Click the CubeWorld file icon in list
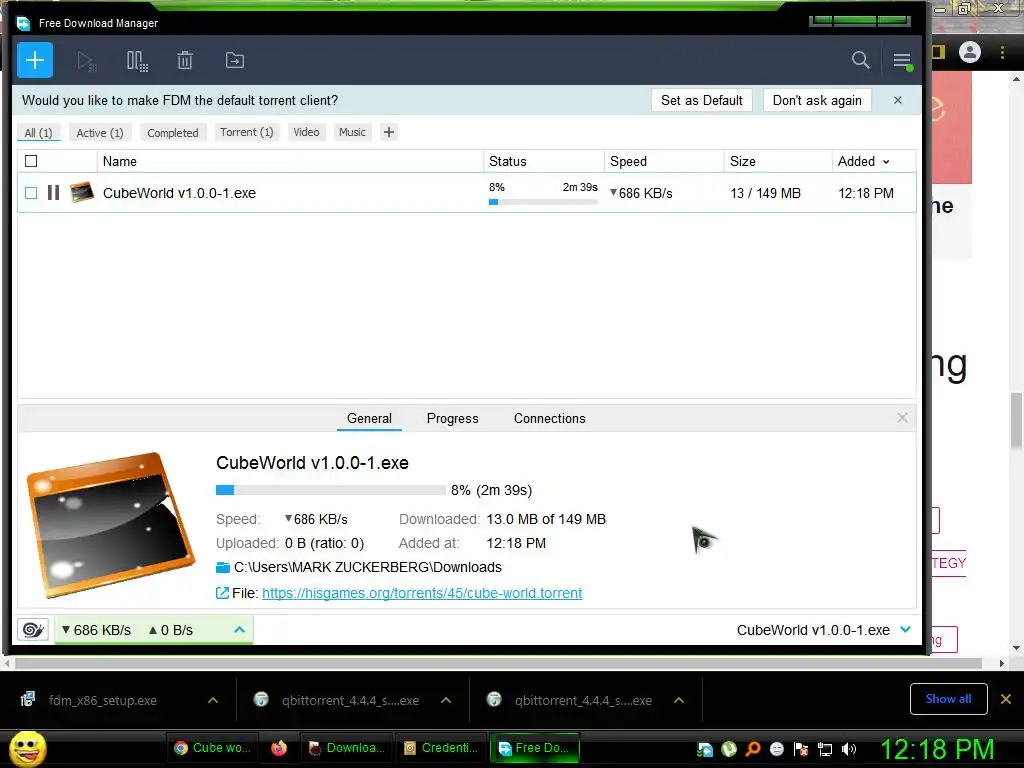 coord(82,193)
